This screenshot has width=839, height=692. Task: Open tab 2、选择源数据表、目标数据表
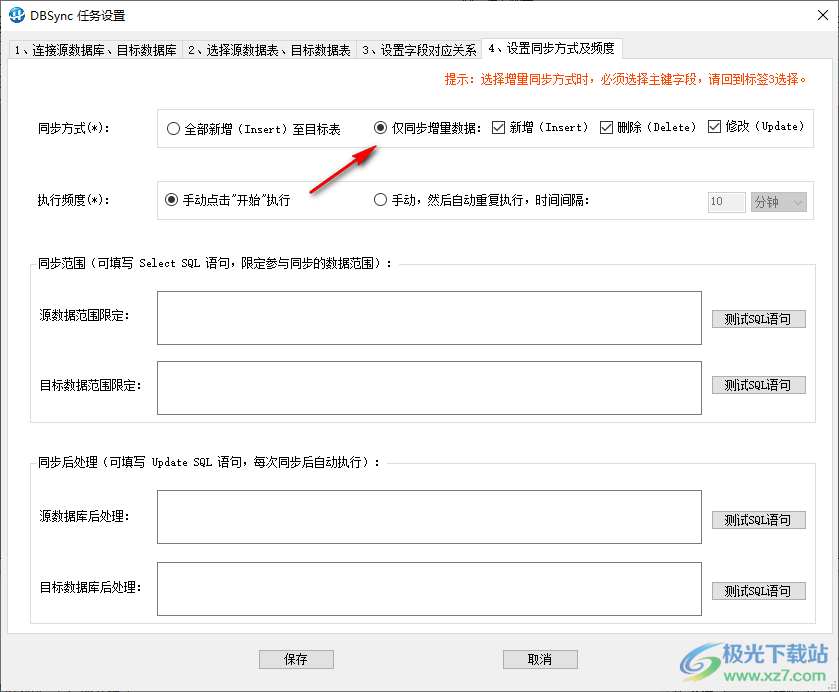269,50
